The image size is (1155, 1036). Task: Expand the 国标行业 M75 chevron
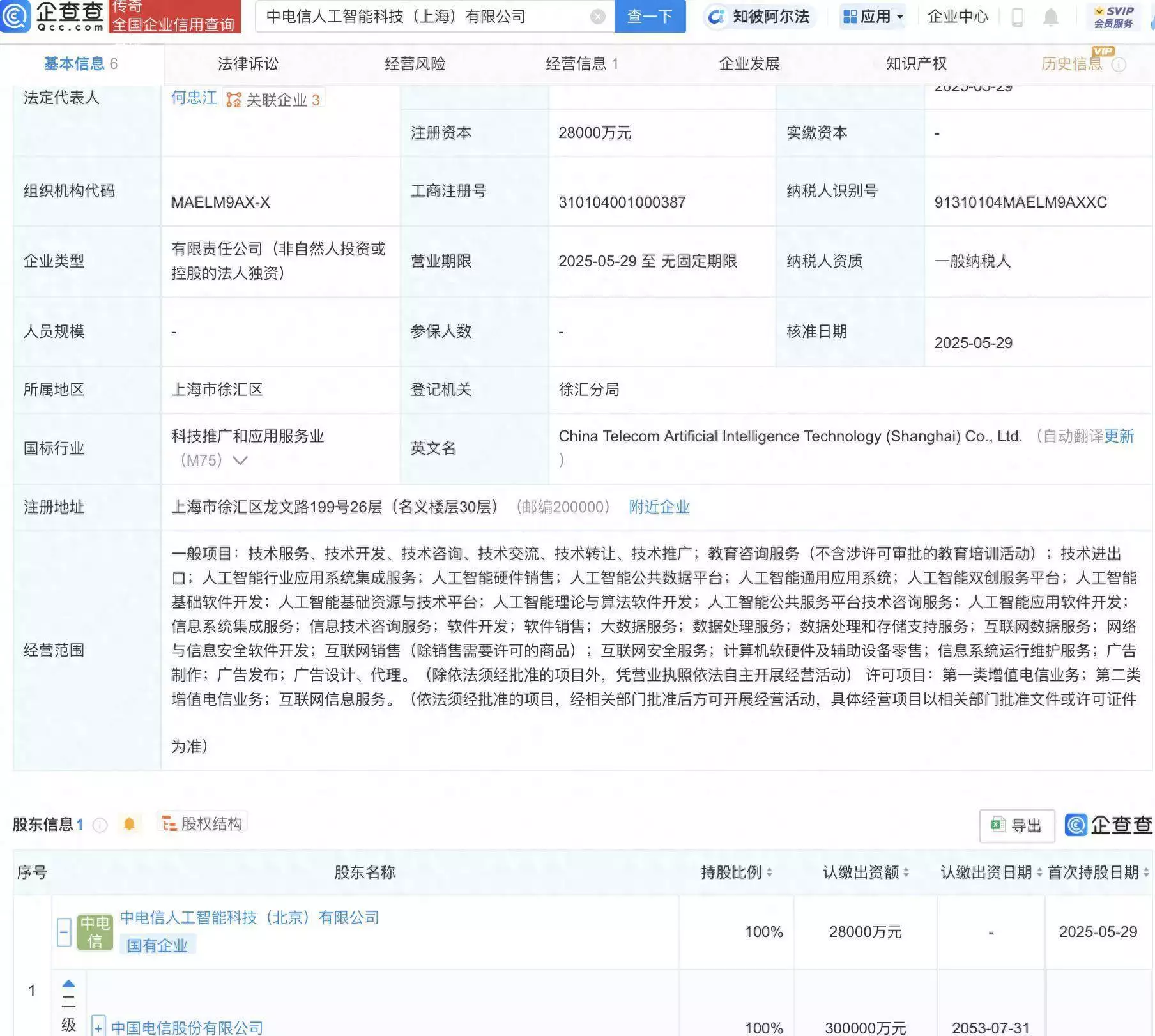coord(240,461)
